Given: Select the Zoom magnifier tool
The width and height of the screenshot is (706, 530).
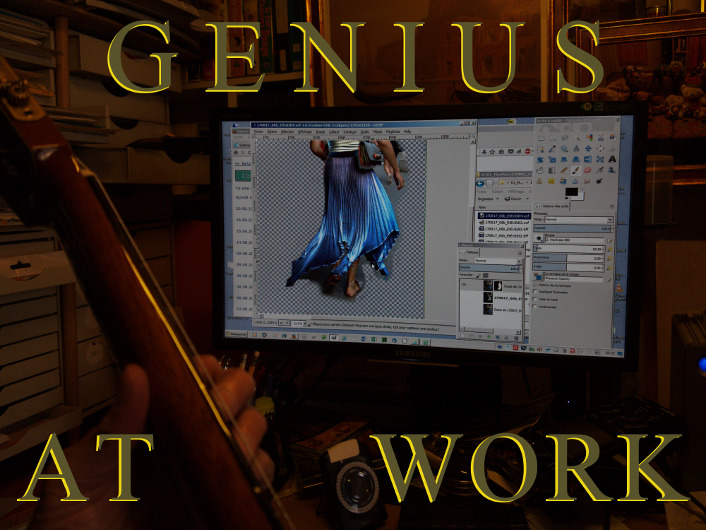Looking at the screenshot, I should tap(565, 149).
